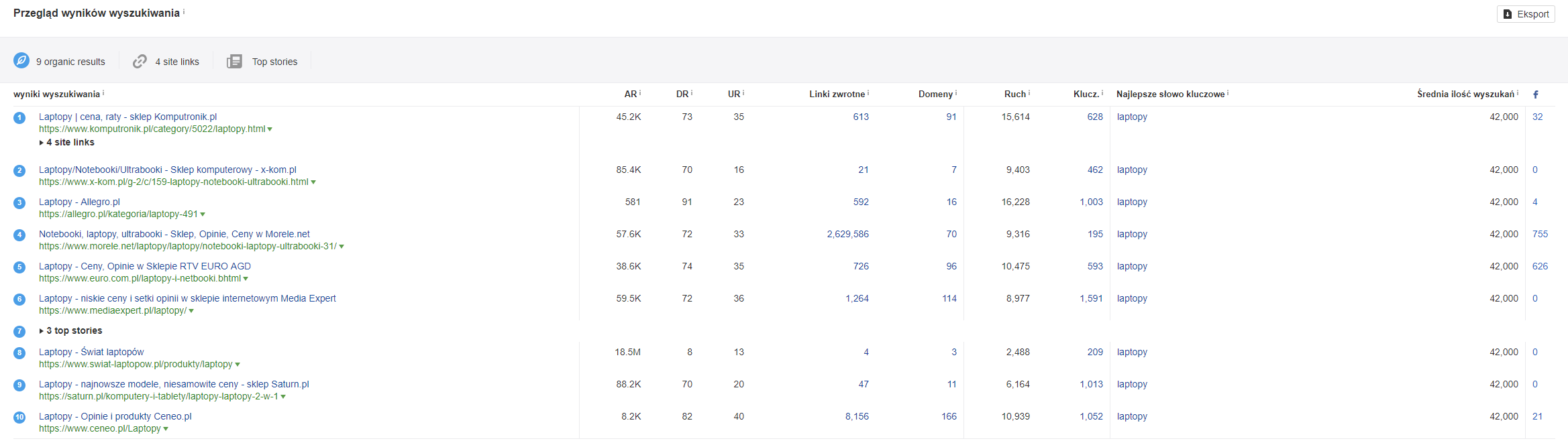Click position 1 number badge

click(x=19, y=118)
